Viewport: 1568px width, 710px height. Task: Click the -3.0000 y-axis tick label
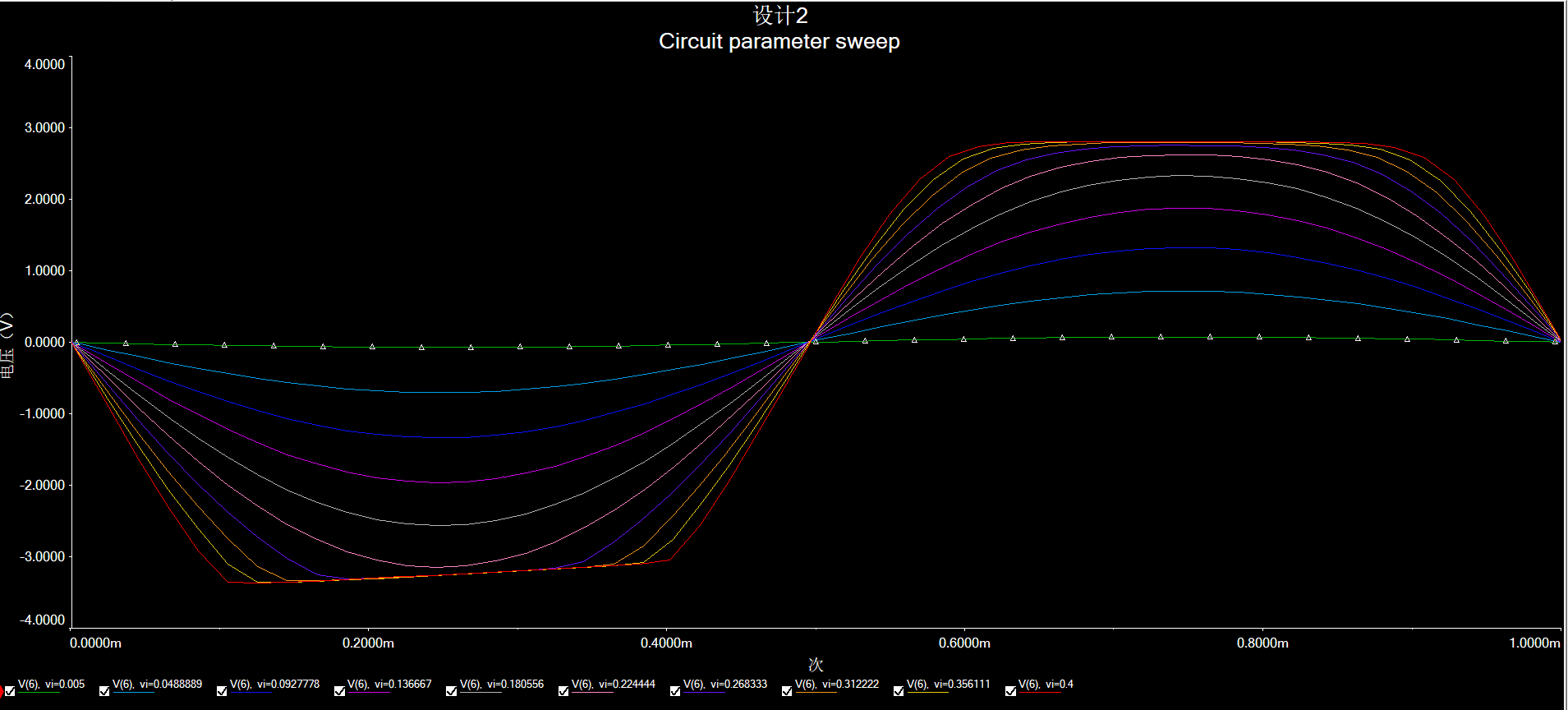(x=42, y=556)
